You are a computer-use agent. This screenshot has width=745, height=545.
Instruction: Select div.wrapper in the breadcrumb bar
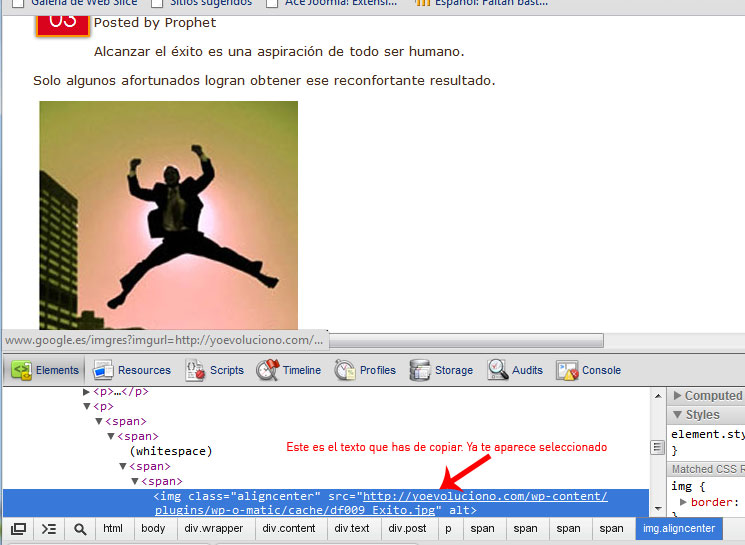214,528
